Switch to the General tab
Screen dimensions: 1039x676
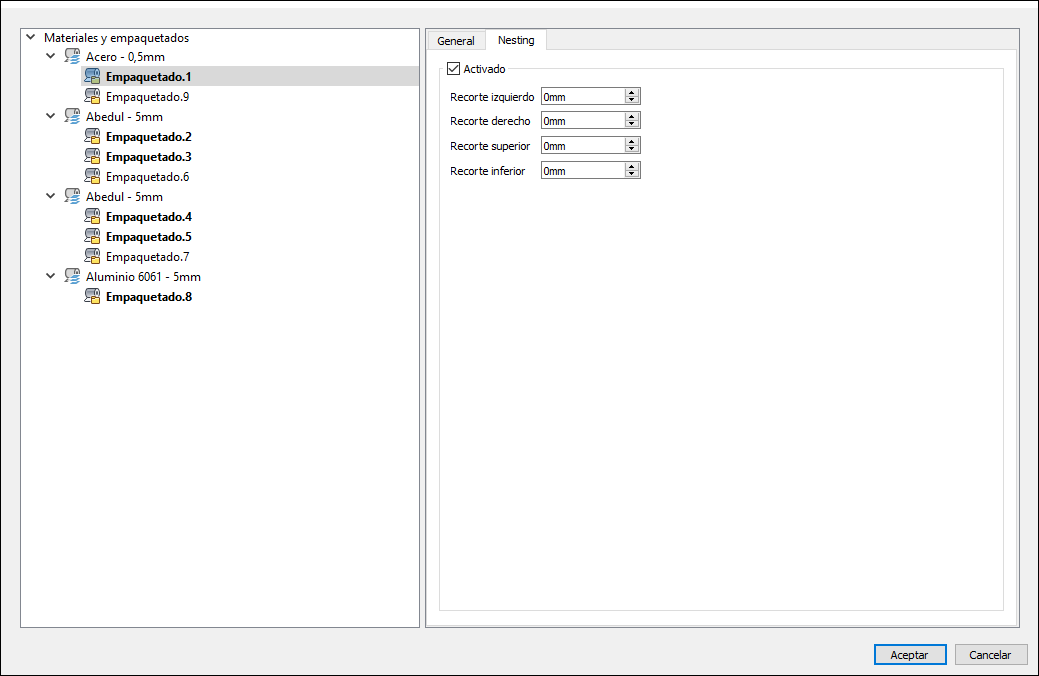click(456, 40)
